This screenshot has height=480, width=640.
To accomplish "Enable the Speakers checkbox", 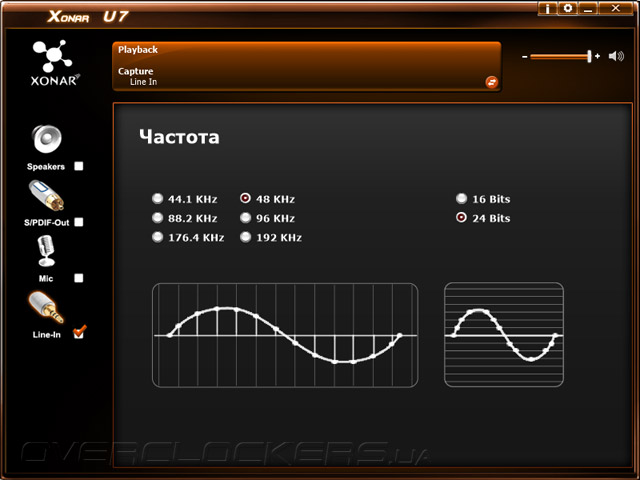I will pos(79,166).
